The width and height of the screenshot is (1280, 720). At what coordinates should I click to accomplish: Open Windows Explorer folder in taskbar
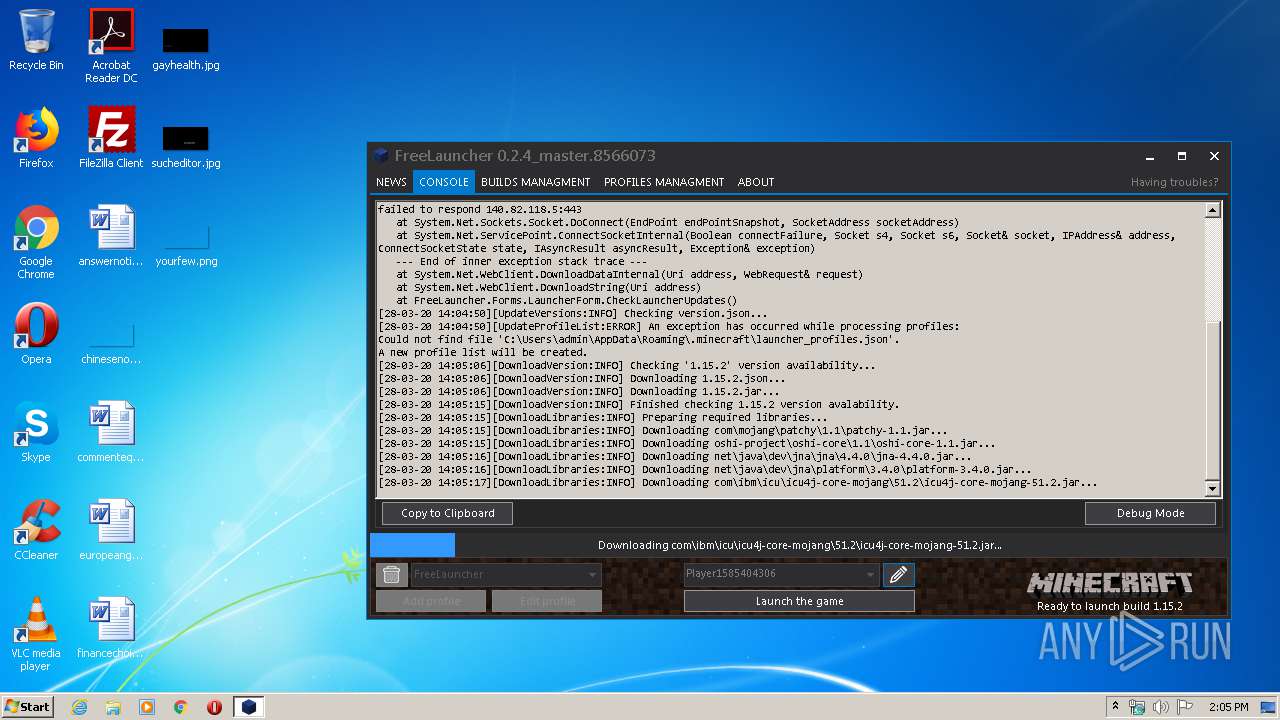pyautogui.click(x=113, y=707)
